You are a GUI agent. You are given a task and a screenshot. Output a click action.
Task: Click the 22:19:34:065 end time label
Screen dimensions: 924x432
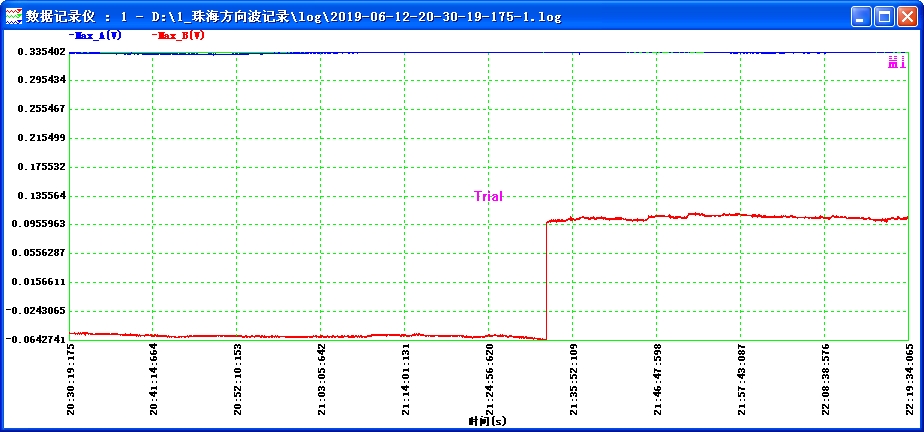point(908,380)
